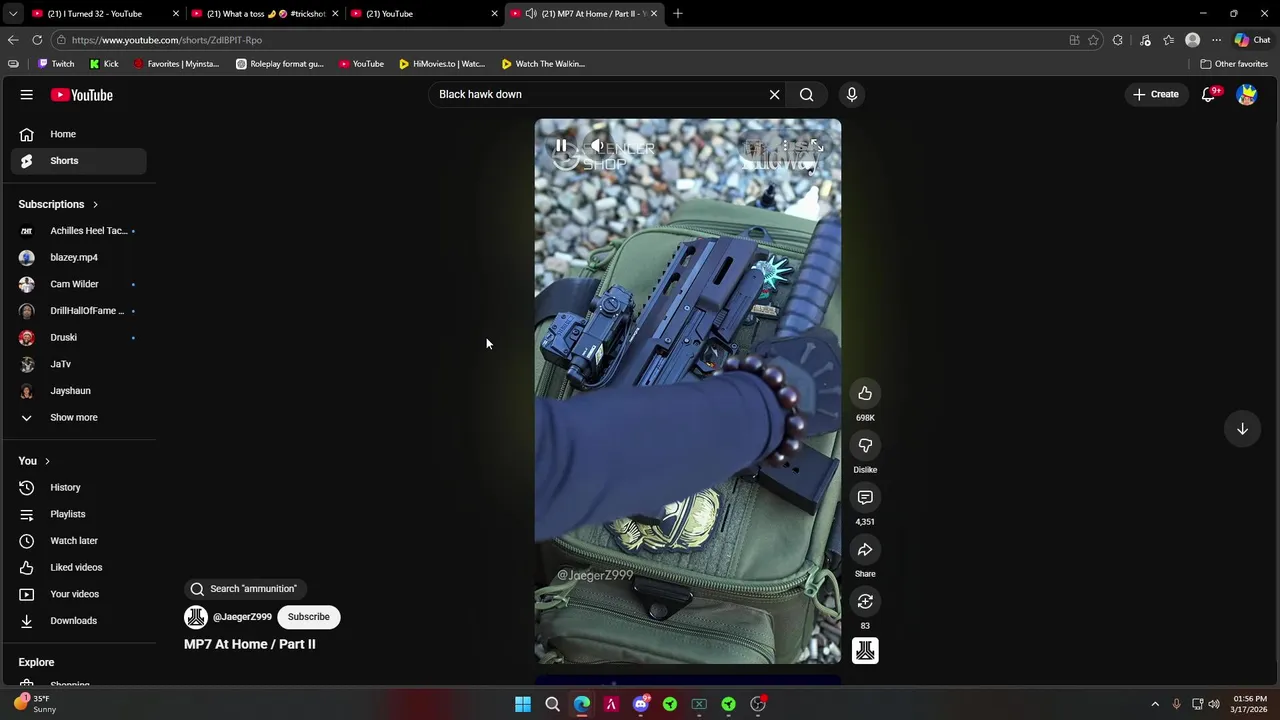
Task: Show hidden system tray icons
Action: coord(1155,704)
